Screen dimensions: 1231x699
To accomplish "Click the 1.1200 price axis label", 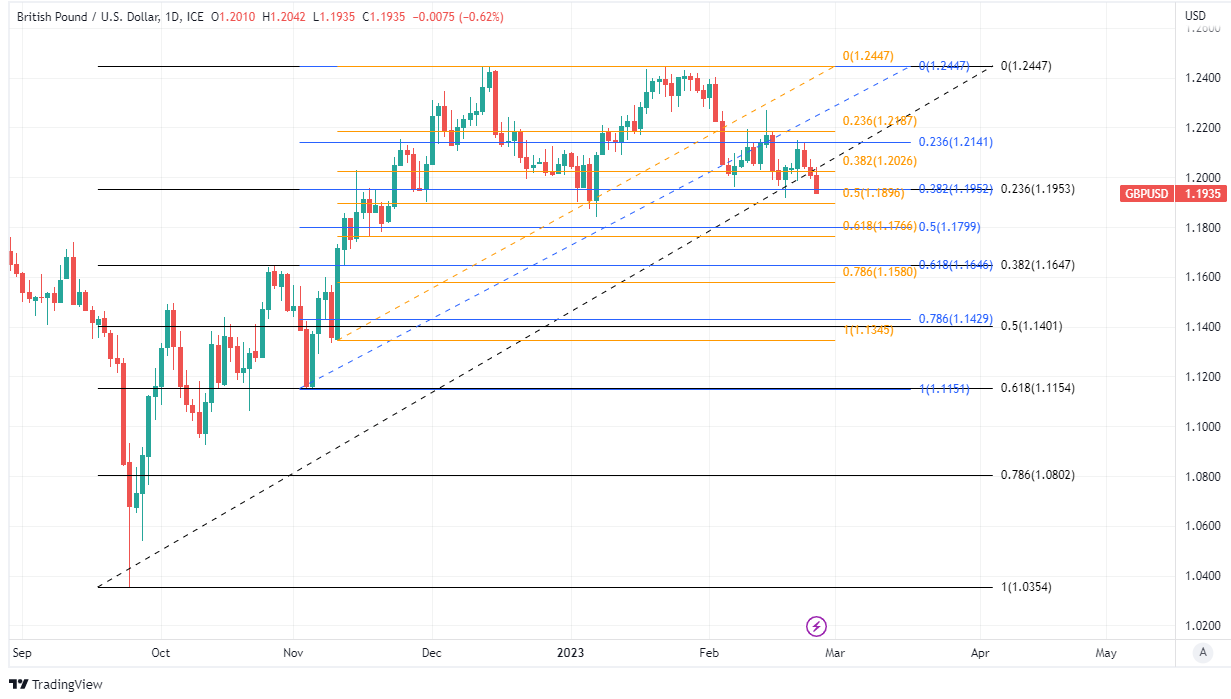I will 1203,377.
